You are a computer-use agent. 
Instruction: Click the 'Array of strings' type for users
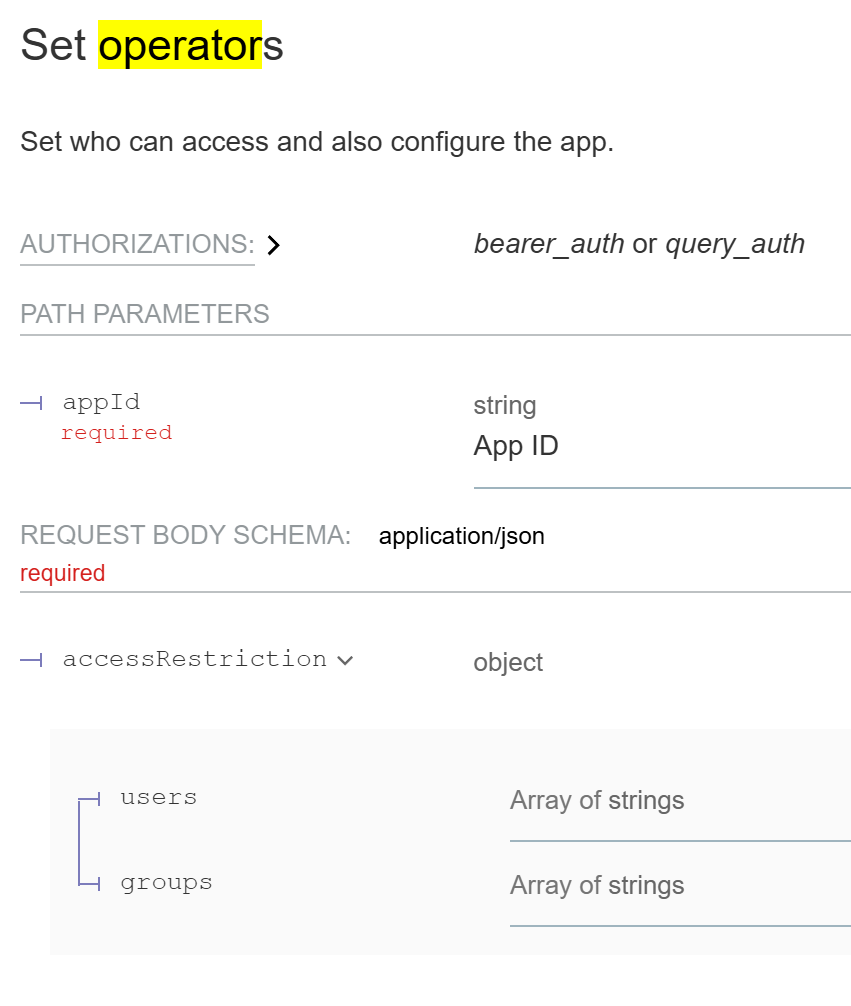click(597, 800)
